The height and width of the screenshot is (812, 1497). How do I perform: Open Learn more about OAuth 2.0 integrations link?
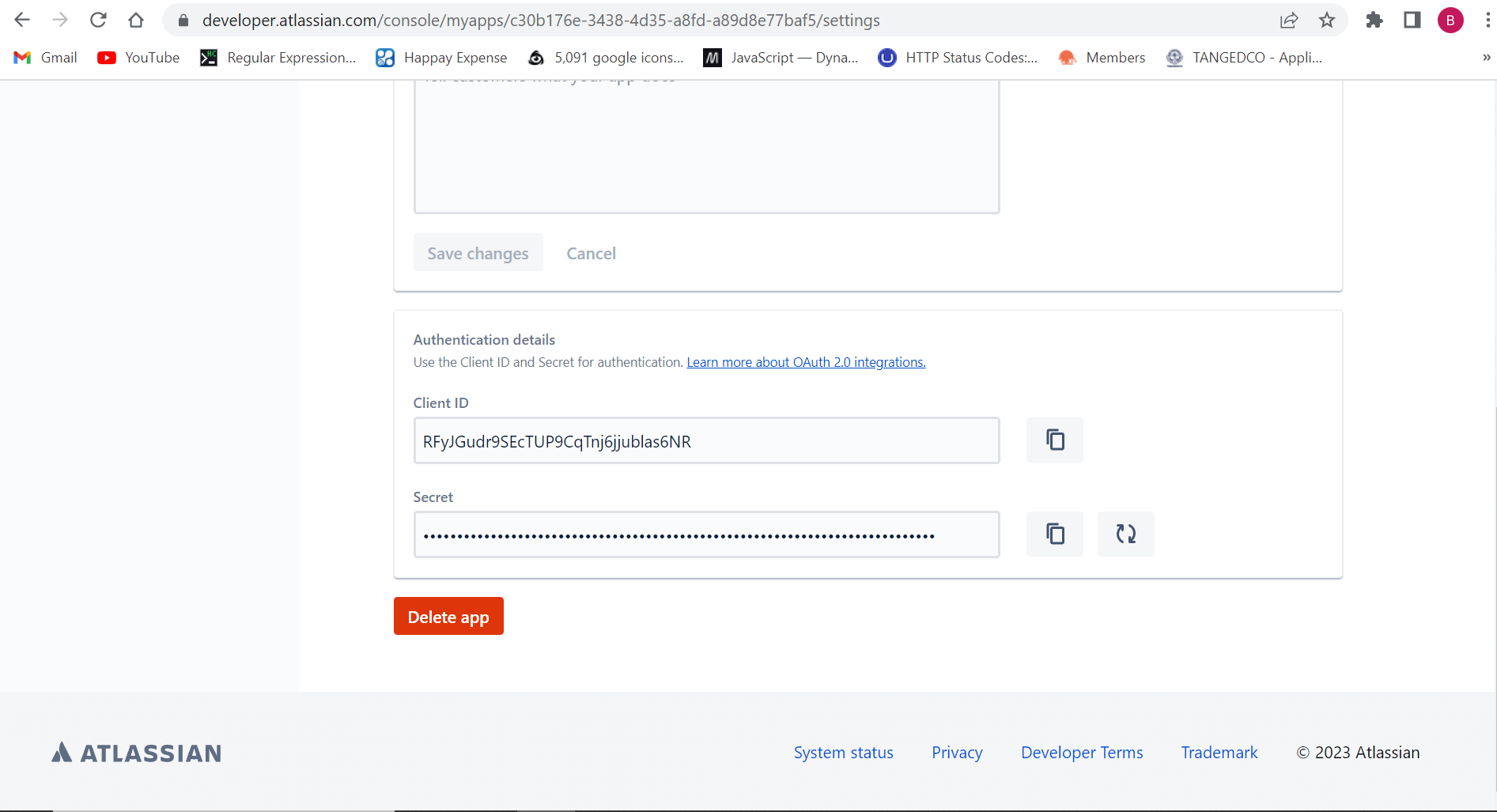pyautogui.click(x=806, y=362)
